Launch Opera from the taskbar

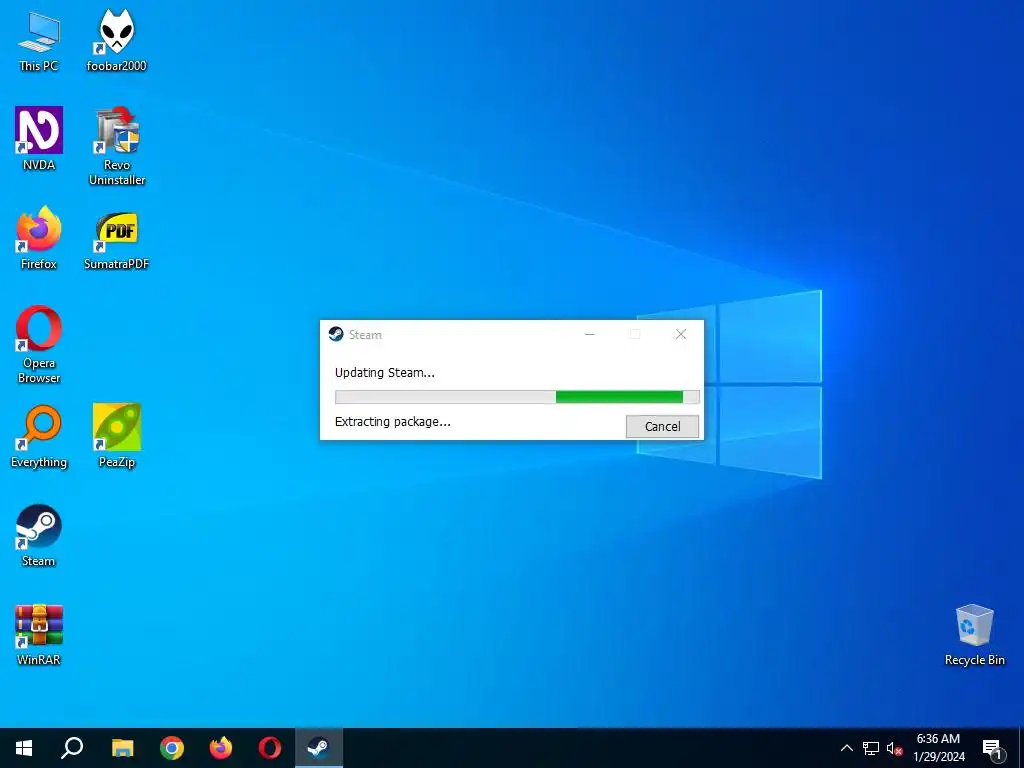pos(270,748)
